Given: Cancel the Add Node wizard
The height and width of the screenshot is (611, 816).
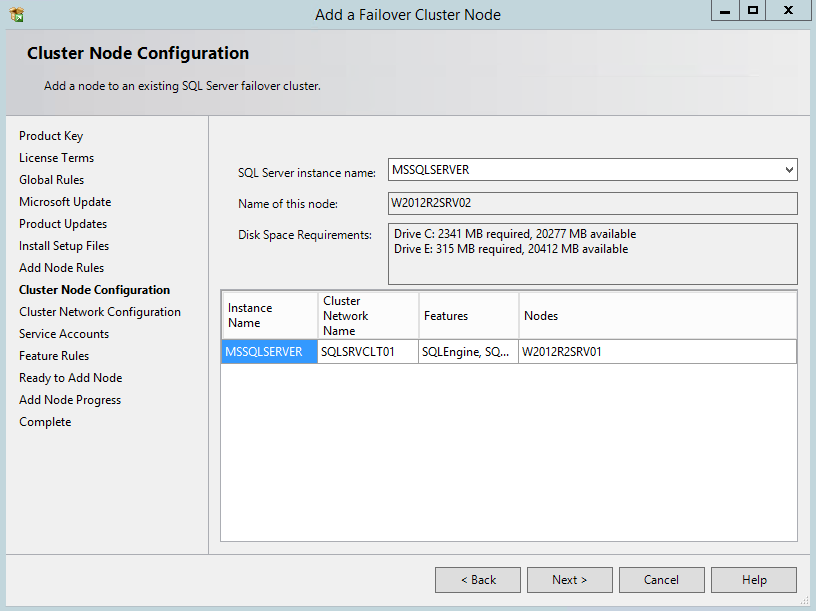Looking at the screenshot, I should click(662, 580).
